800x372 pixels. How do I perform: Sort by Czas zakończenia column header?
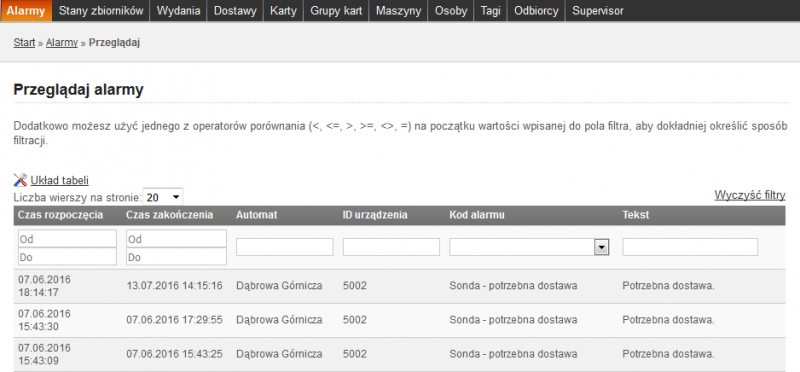pos(169,215)
